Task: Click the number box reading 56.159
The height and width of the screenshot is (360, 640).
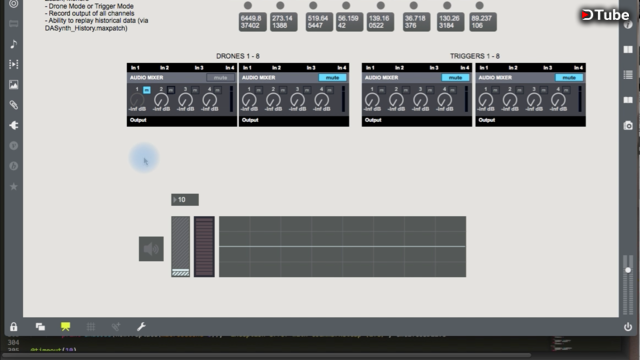Action: [349, 22]
